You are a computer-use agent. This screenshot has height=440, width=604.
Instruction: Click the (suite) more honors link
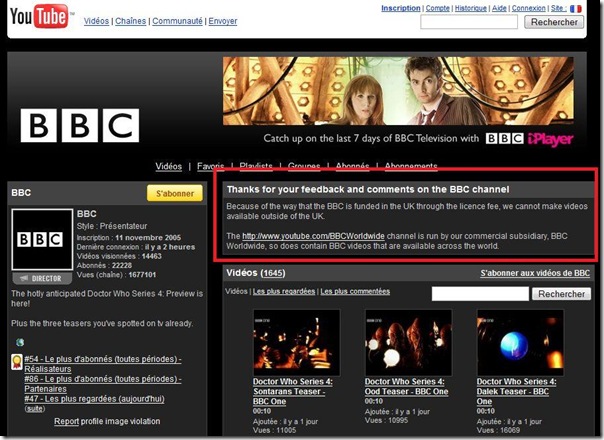35,408
